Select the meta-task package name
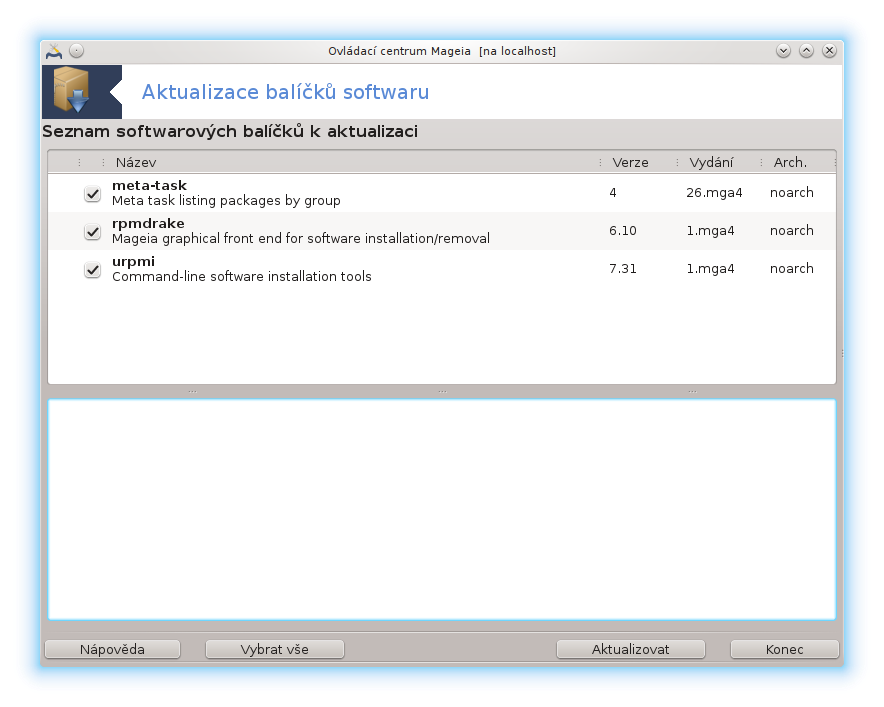This screenshot has height=707, width=884. point(149,185)
